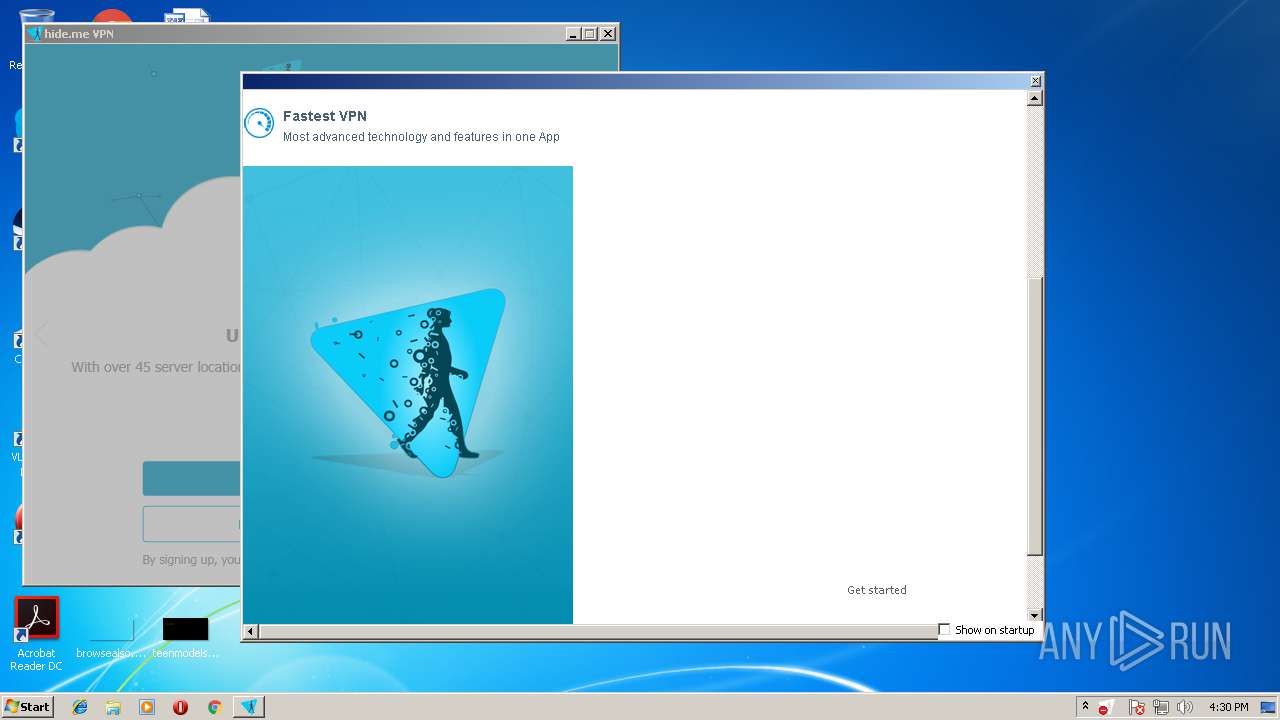Select the browsealso desktop file
Viewport: 1280px width, 720px height.
coord(111,638)
